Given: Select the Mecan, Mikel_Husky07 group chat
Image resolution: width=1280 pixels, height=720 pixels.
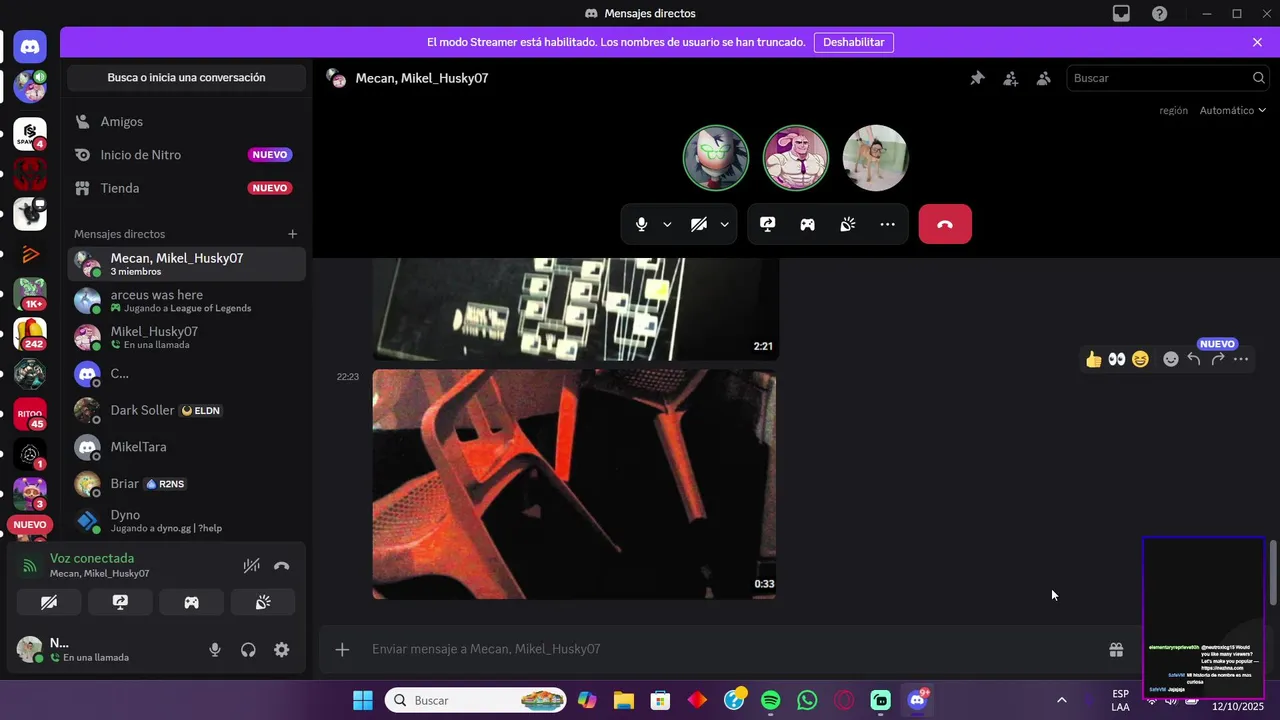Looking at the screenshot, I should coord(187,264).
